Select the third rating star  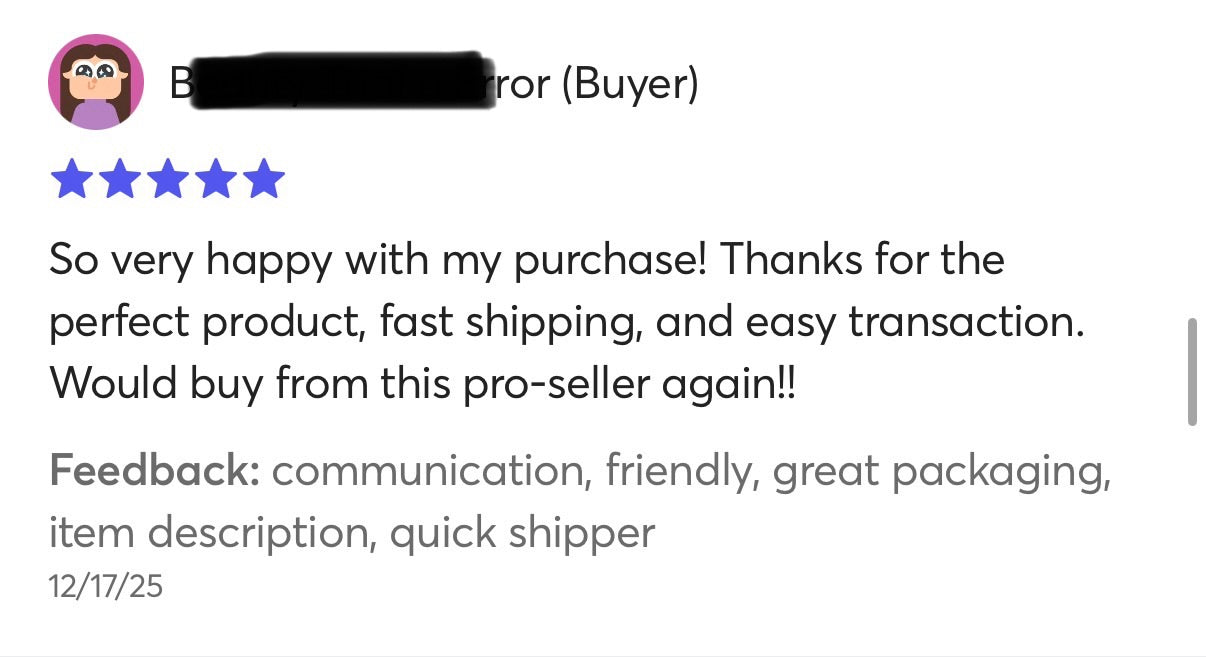click(168, 180)
